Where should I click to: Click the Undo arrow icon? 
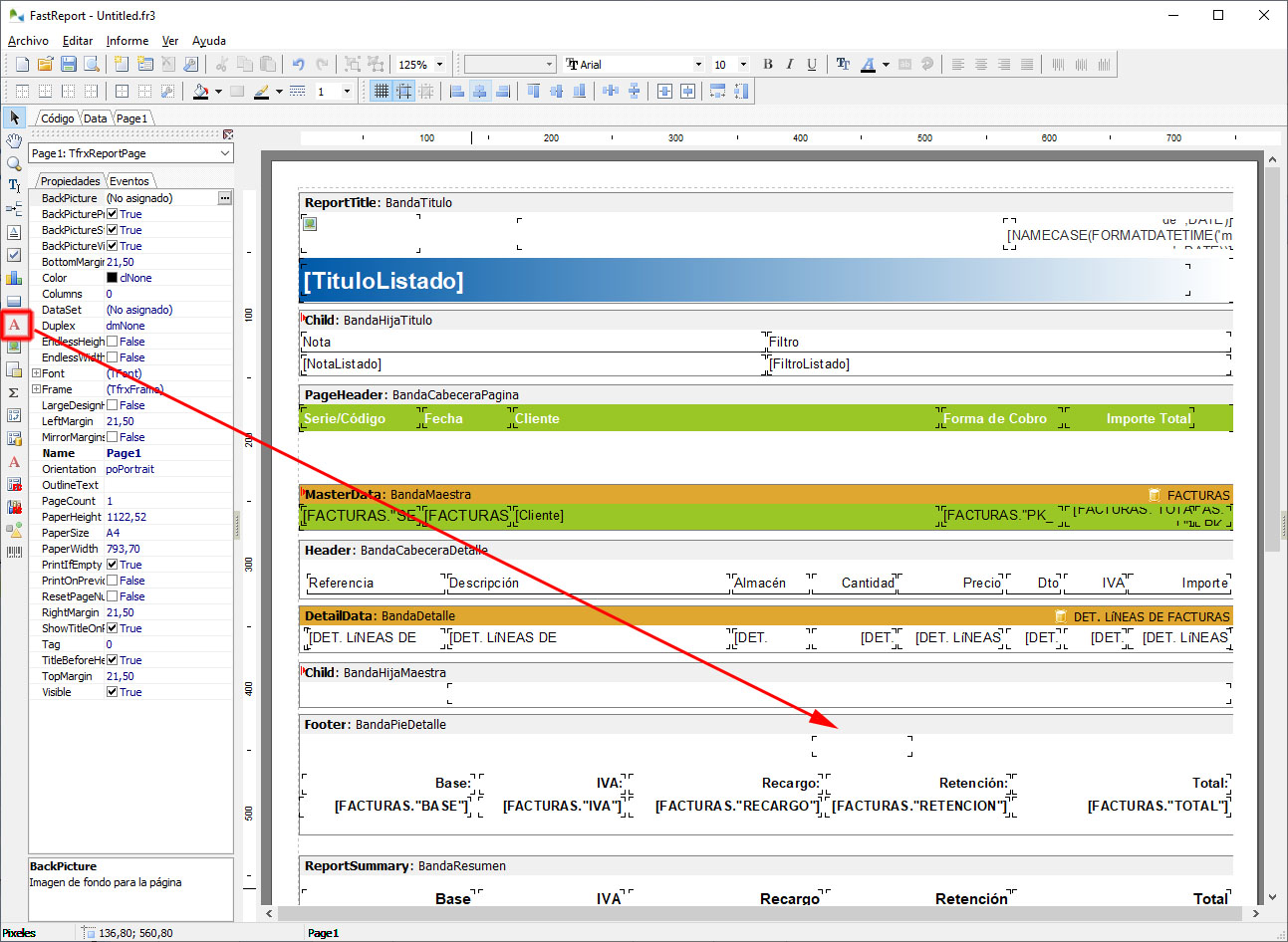(298, 65)
